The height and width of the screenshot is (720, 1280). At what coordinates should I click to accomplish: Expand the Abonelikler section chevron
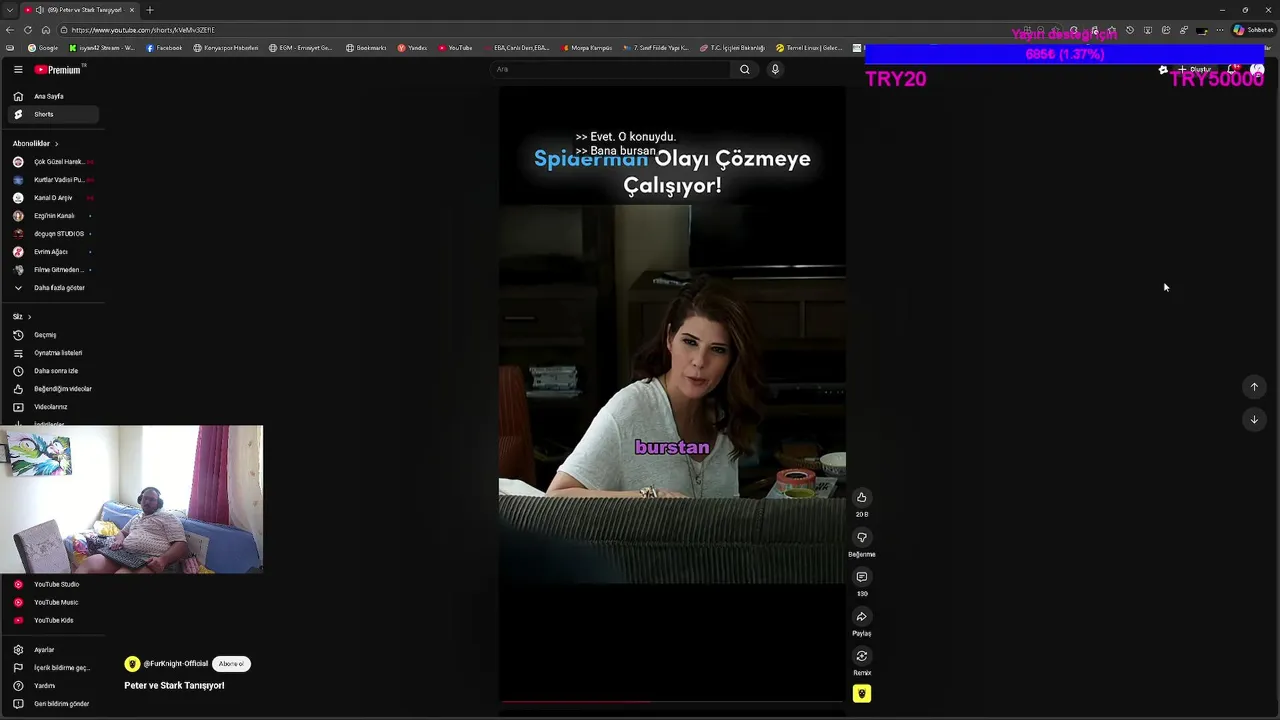pyautogui.click(x=56, y=144)
